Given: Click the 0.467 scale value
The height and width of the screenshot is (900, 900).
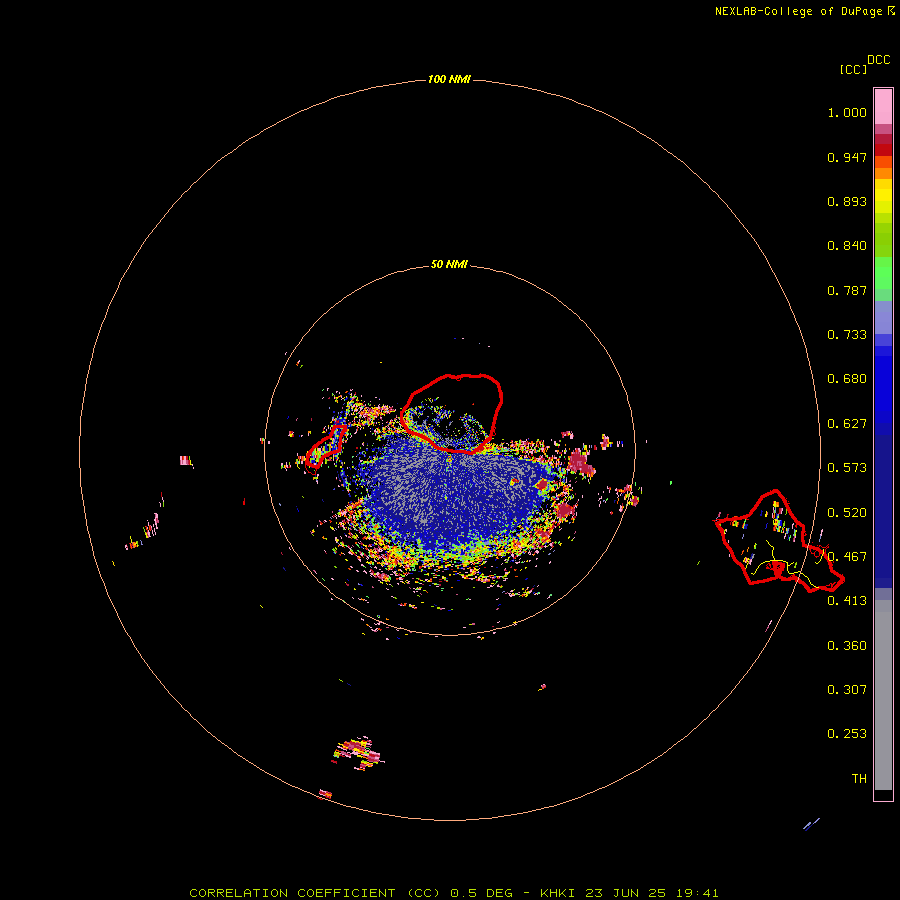Looking at the screenshot, I should (x=847, y=557).
